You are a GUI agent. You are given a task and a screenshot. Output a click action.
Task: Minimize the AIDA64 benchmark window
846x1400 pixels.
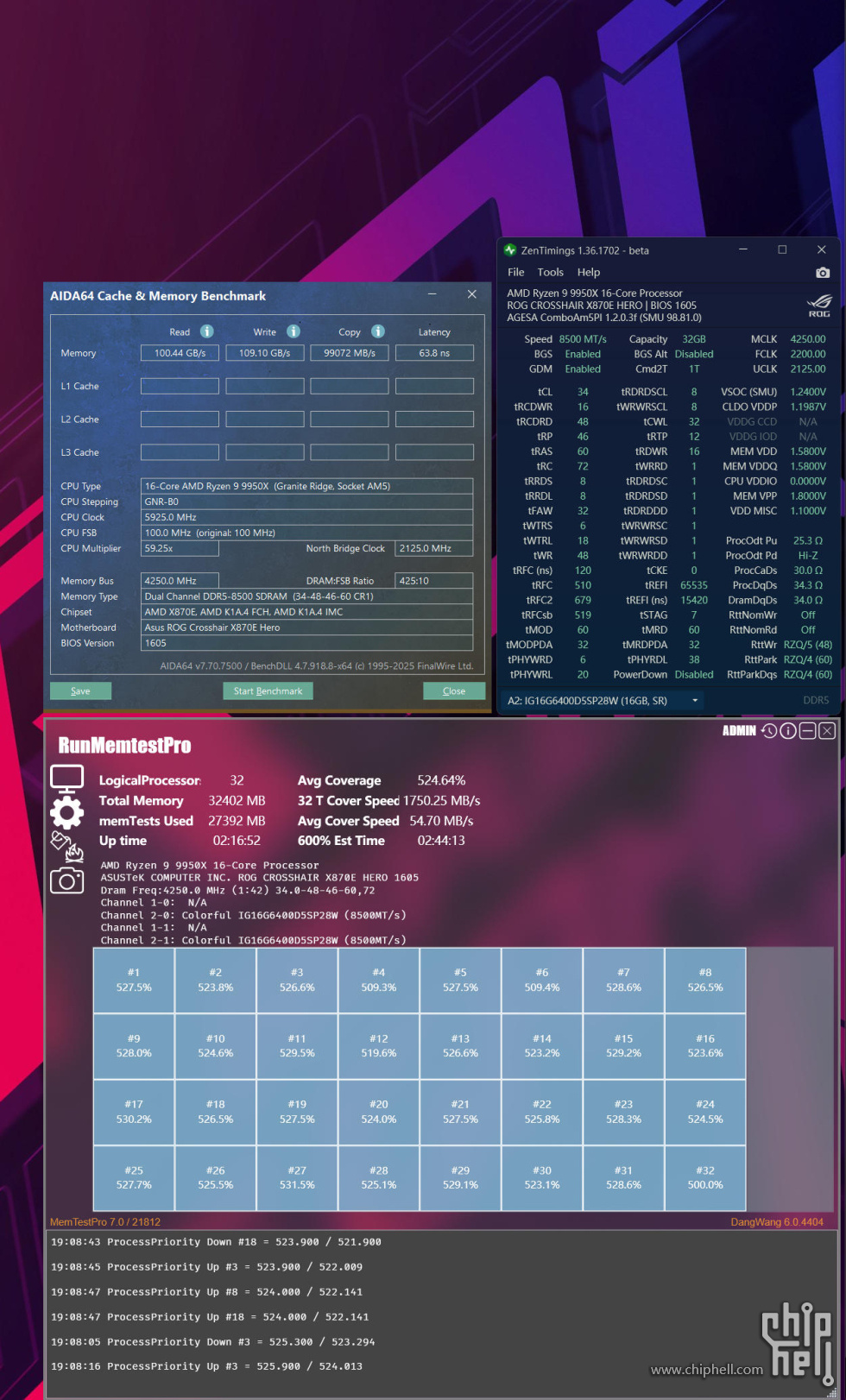tap(432, 294)
